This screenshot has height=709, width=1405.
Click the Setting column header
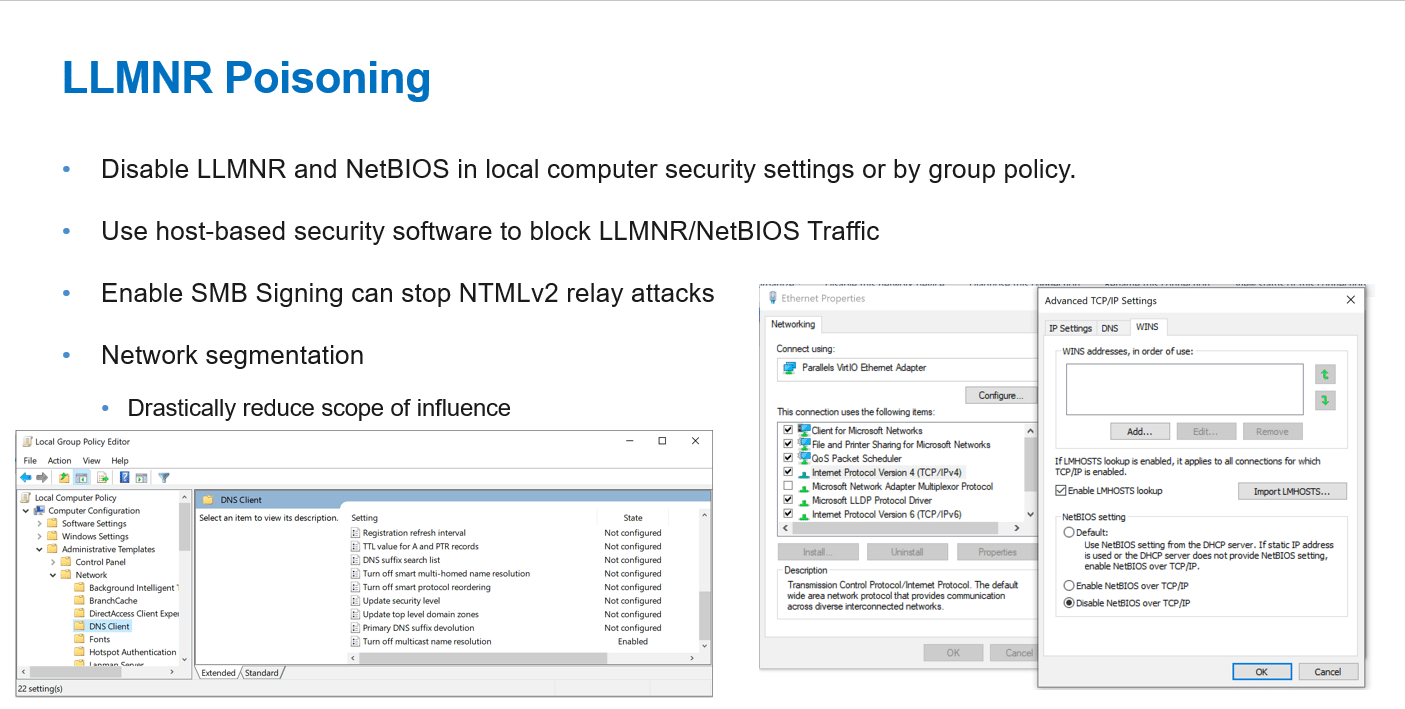click(x=471, y=517)
